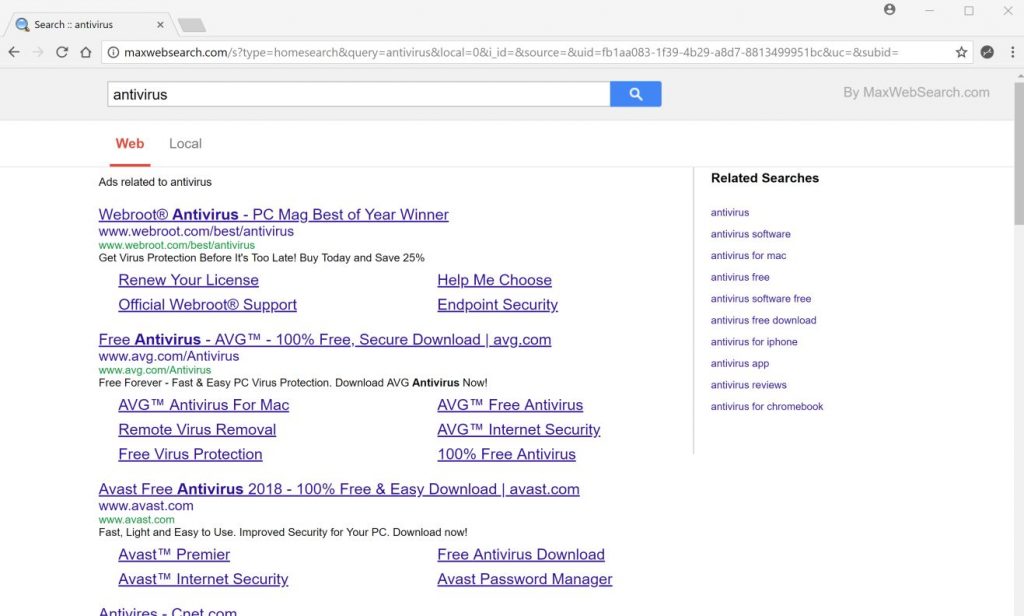Click the green www.avast.com URL
The image size is (1024, 616).
tap(136, 519)
